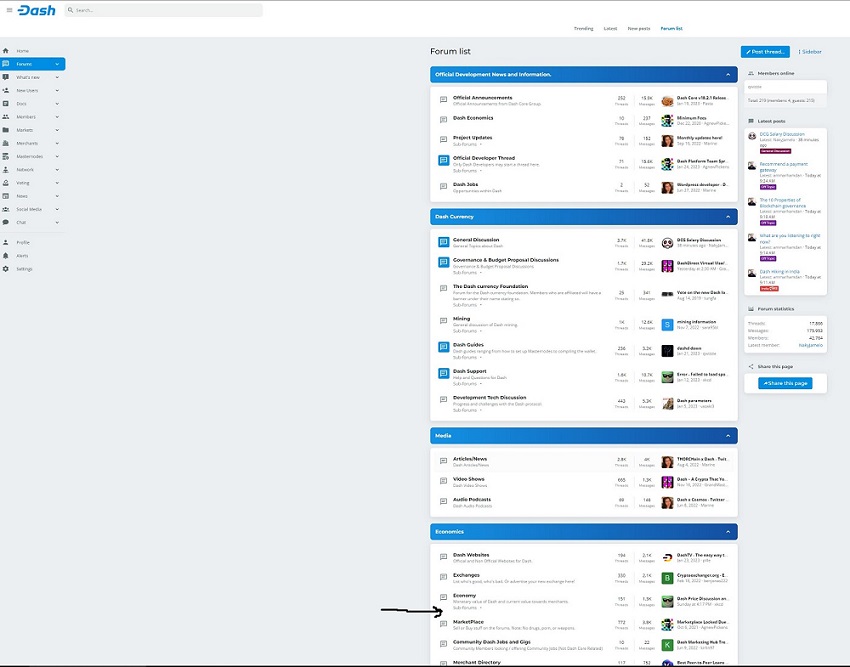Open the Official Announcements forum
The height and width of the screenshot is (667, 850).
(x=482, y=98)
